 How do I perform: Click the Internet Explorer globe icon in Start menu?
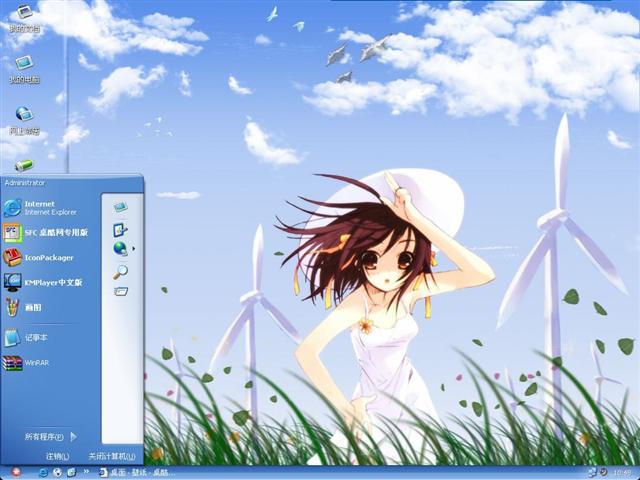[x=12, y=208]
